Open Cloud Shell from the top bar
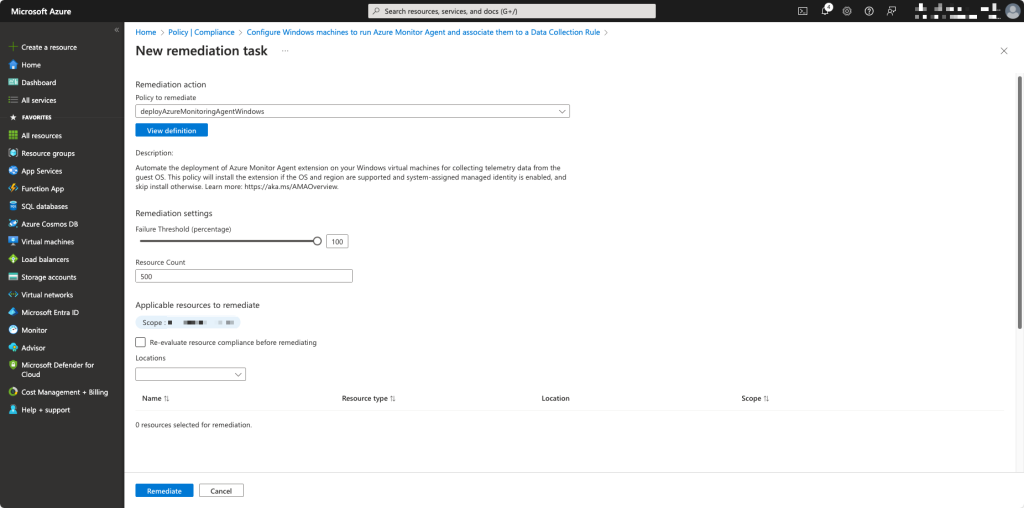 803,11
